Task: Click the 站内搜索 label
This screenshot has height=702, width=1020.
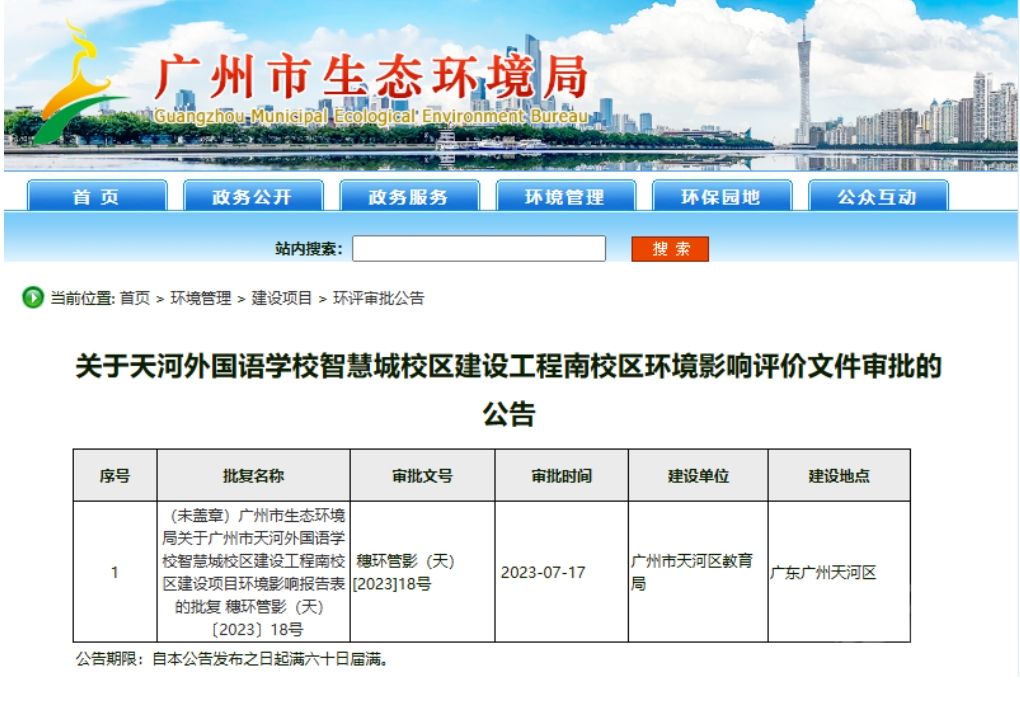Action: [x=308, y=249]
